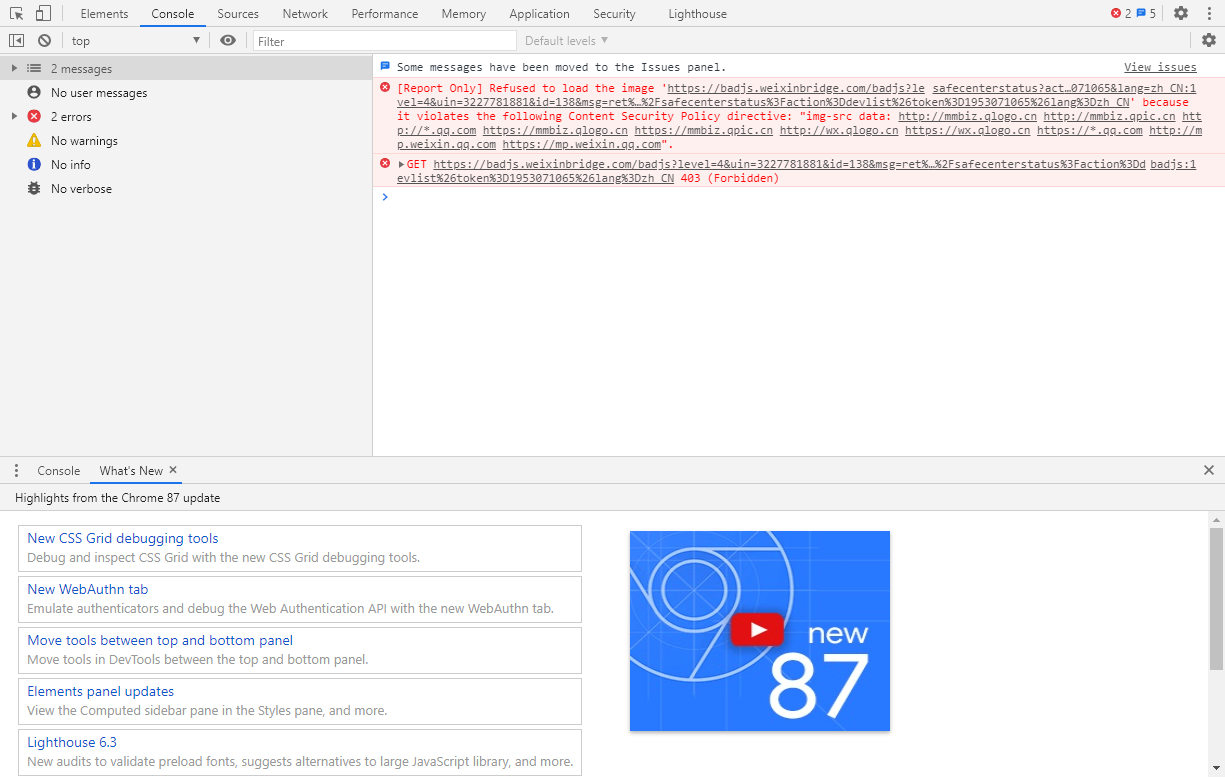Image resolution: width=1225 pixels, height=777 pixels.
Task: Expand the GET request error triangle
Action: [401, 164]
